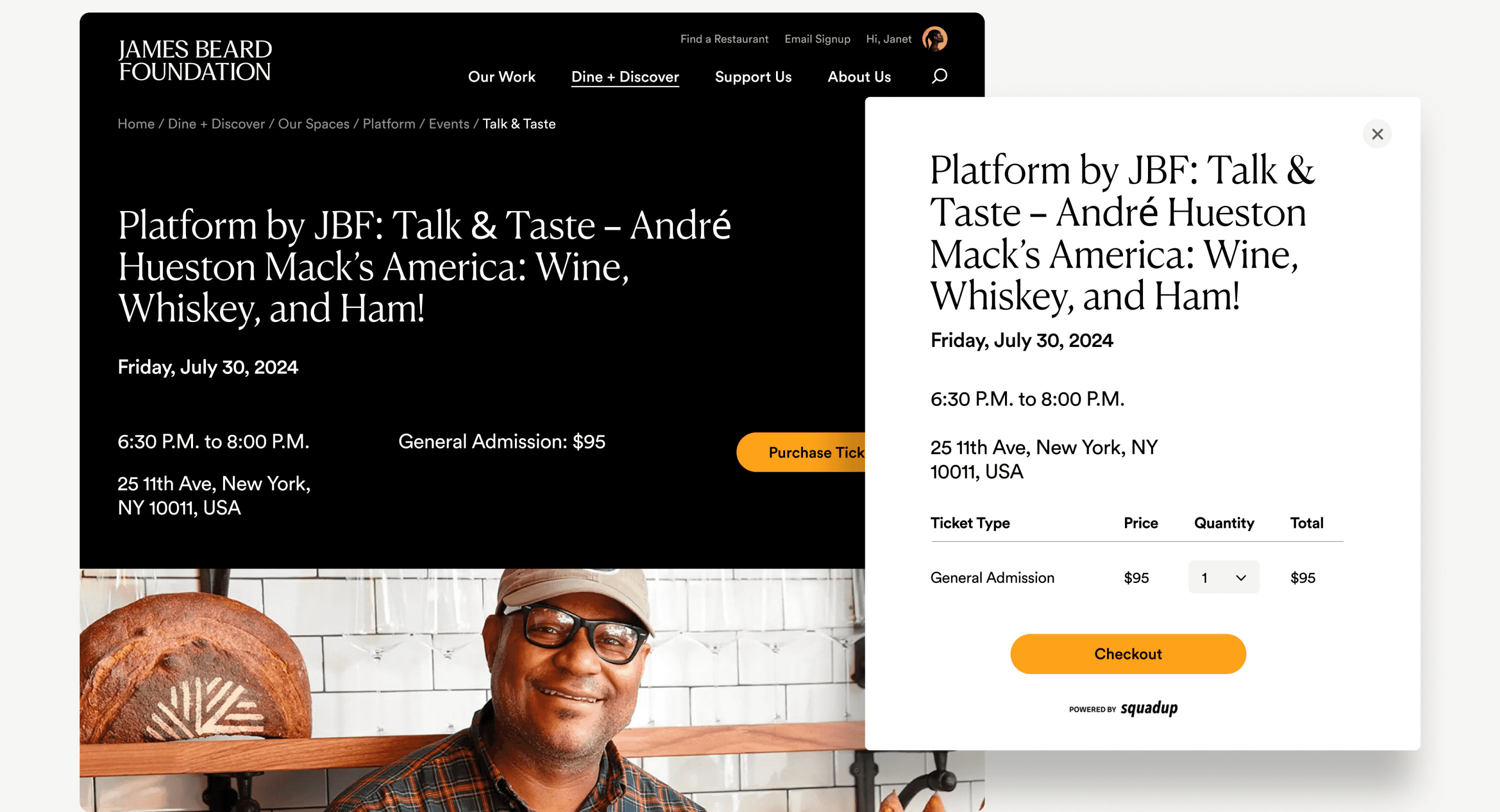Open the Support Us menu
1500x812 pixels.
pyautogui.click(x=753, y=77)
